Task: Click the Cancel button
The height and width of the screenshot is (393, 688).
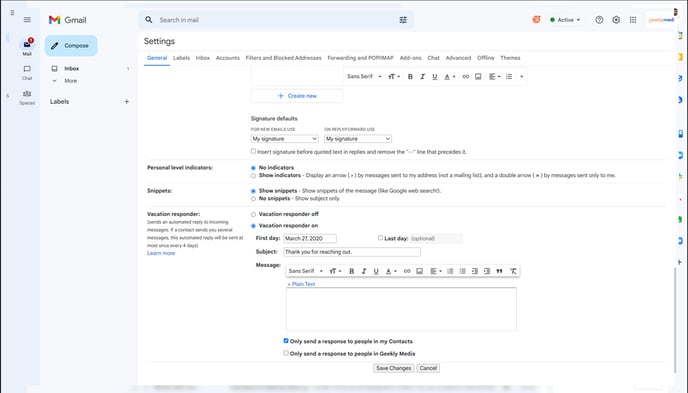Action: click(x=428, y=368)
